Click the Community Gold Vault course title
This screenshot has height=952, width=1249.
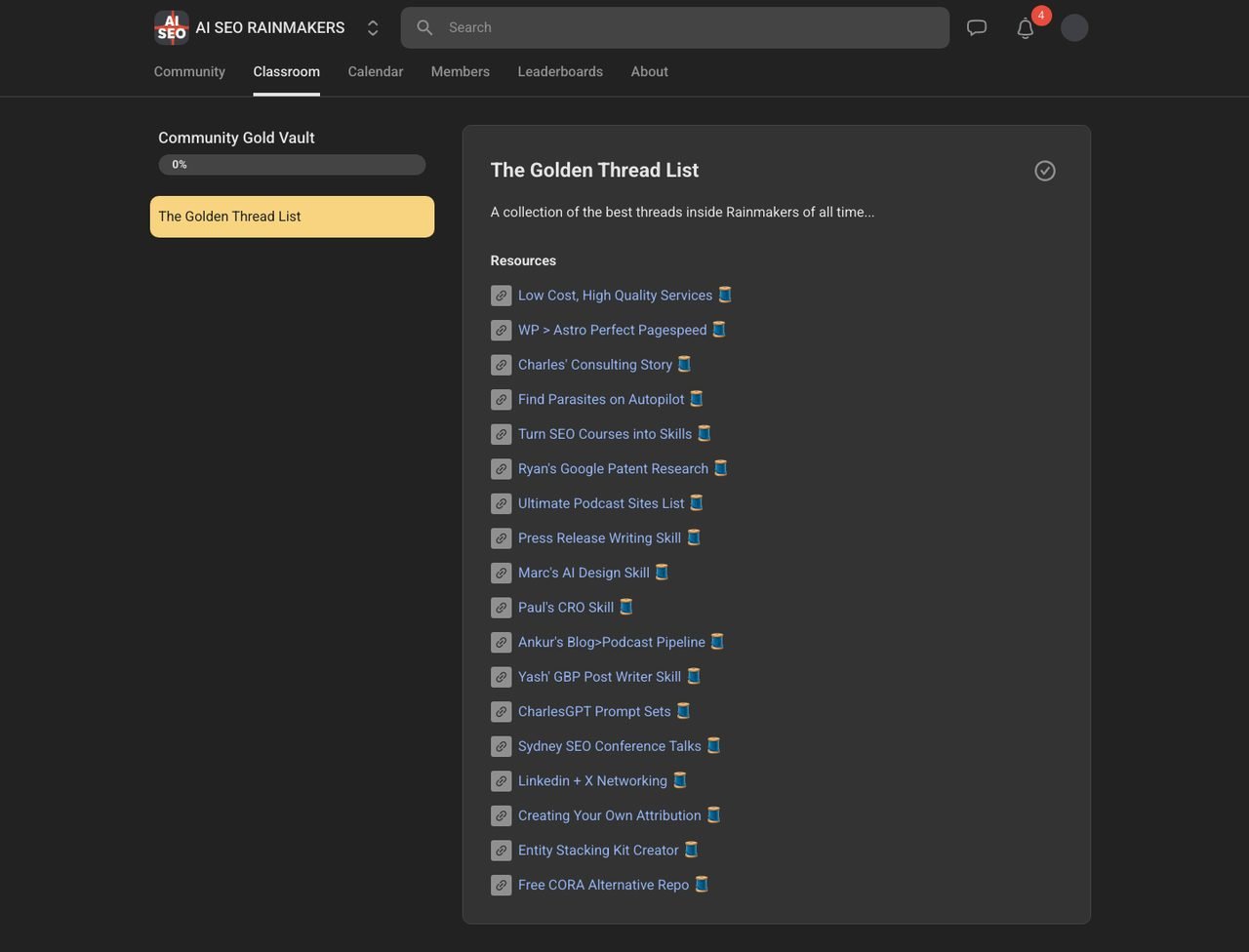point(236,138)
